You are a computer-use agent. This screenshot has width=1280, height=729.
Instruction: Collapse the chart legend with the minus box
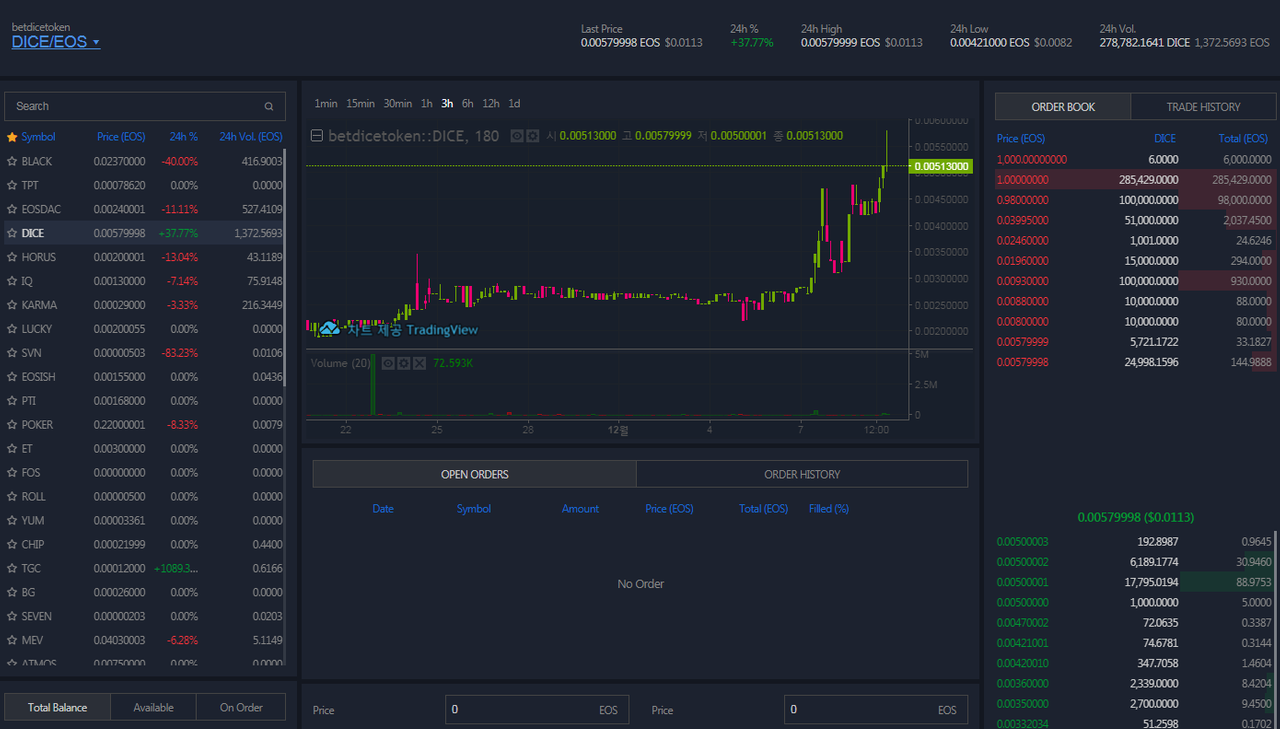pyautogui.click(x=316, y=136)
